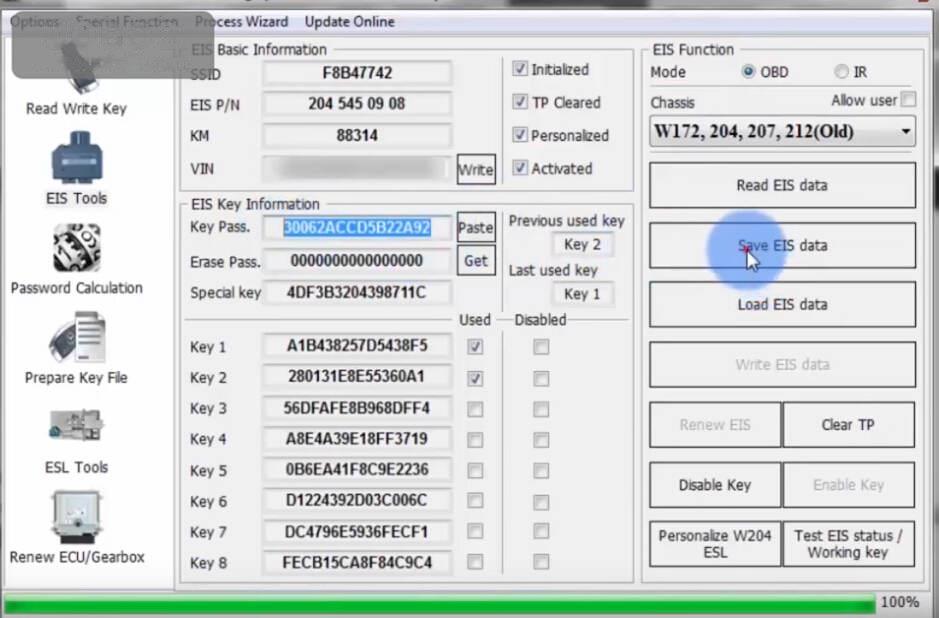Click the Personalize W204 ESL button
Image resolution: width=939 pixels, height=618 pixels.
[x=715, y=544]
